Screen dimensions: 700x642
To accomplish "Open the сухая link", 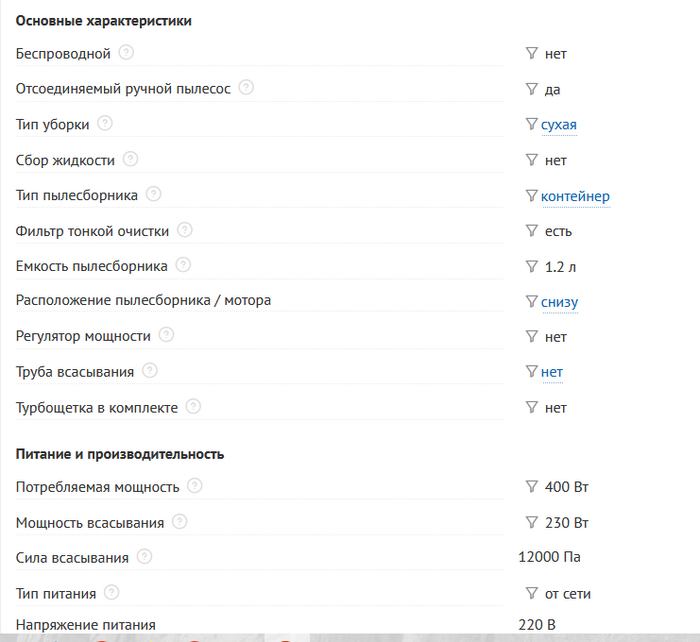I will click(558, 125).
